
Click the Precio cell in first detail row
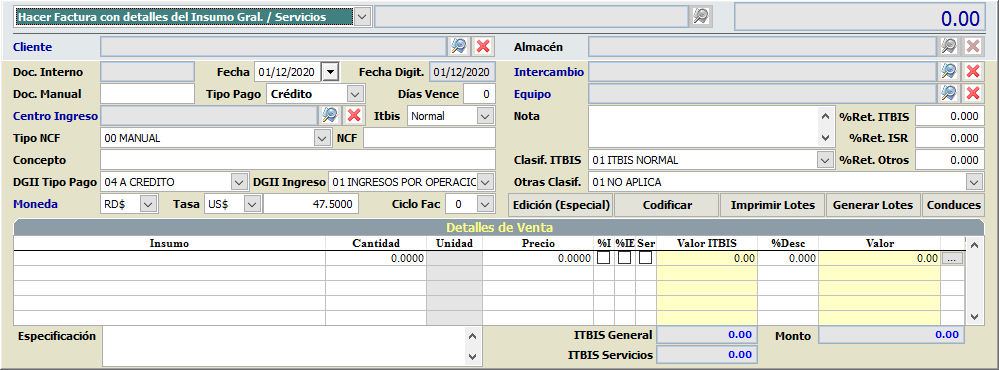pyautogui.click(x=538, y=258)
